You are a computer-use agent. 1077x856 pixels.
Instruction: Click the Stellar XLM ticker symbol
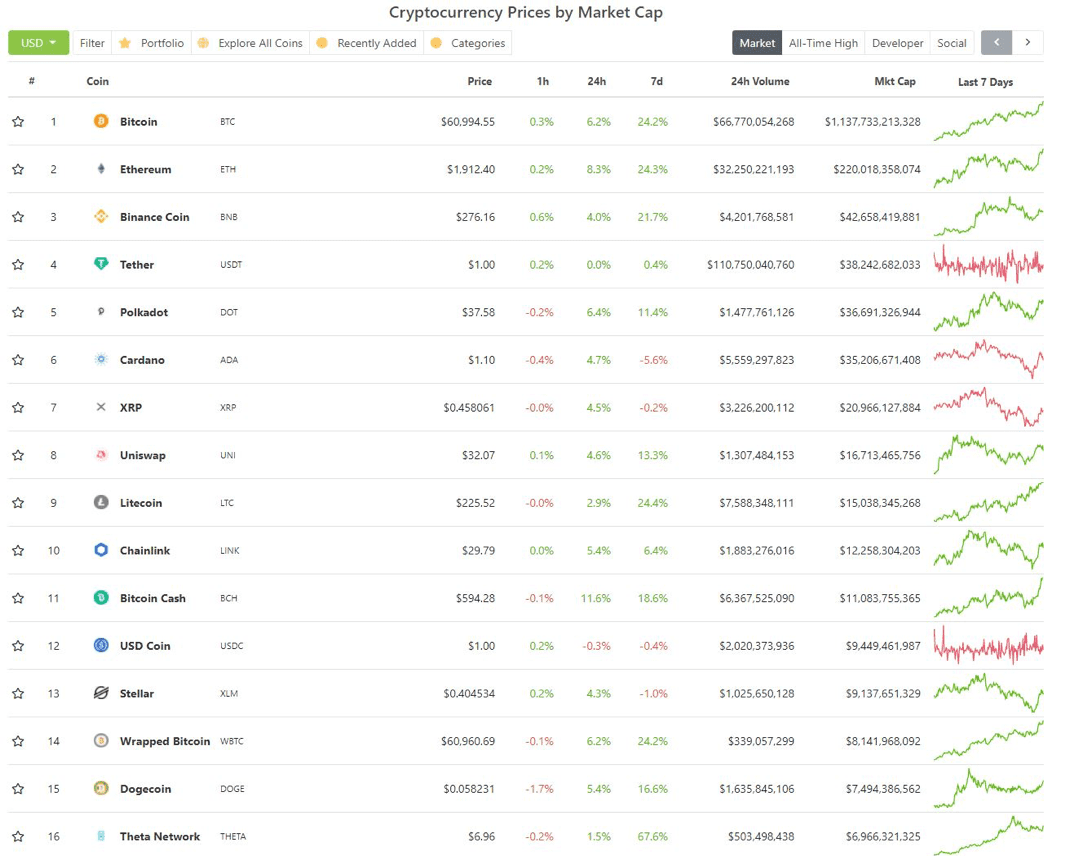[x=229, y=694]
